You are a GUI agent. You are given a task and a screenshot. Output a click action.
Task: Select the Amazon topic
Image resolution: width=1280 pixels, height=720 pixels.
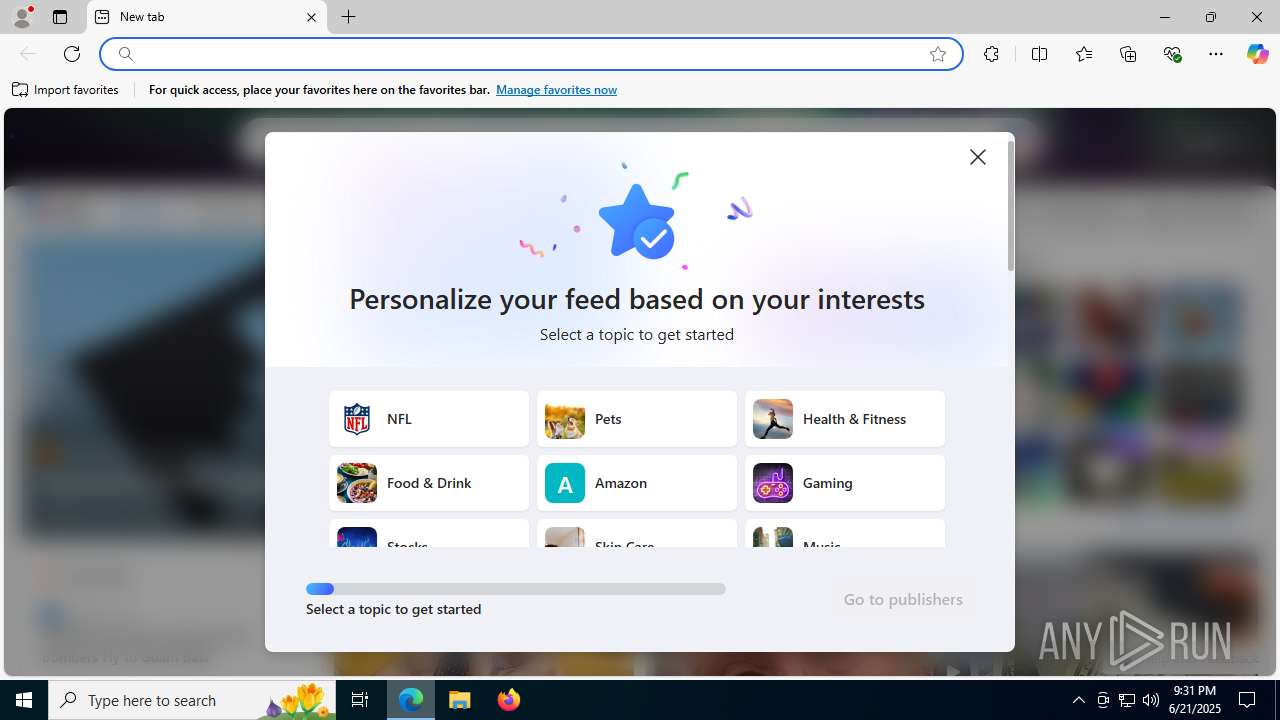(x=637, y=483)
